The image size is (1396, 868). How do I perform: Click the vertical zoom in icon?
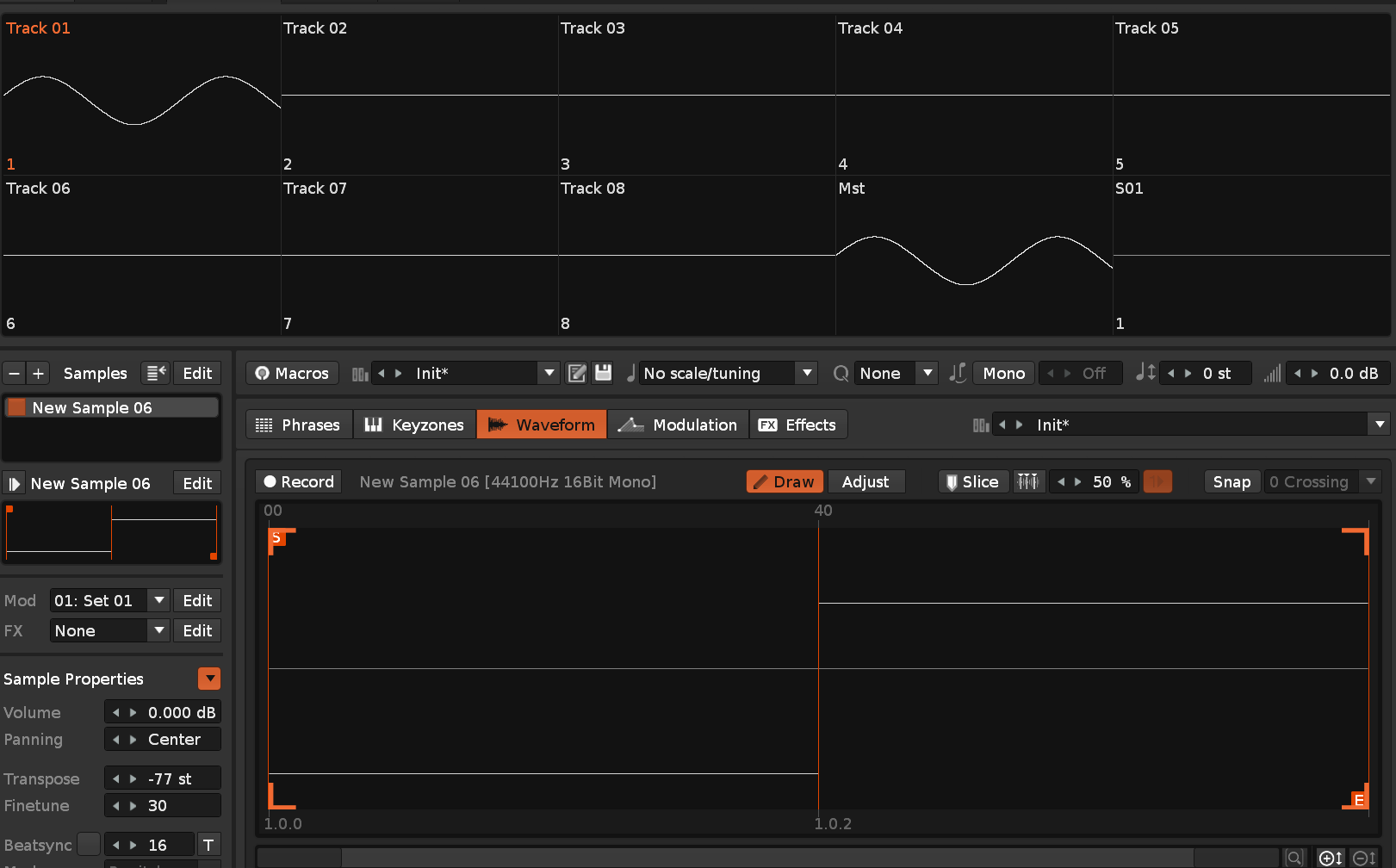pos(1330,858)
